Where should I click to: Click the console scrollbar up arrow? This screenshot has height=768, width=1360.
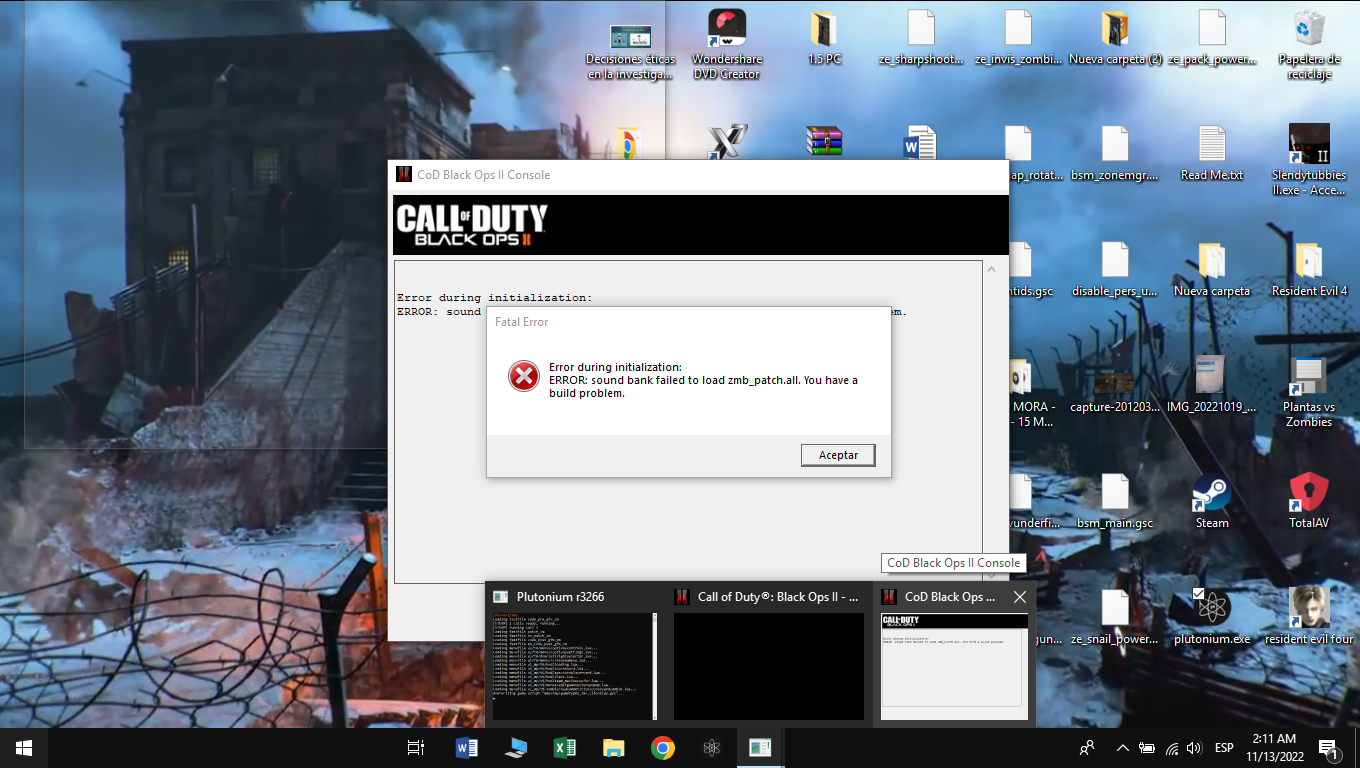tap(991, 269)
